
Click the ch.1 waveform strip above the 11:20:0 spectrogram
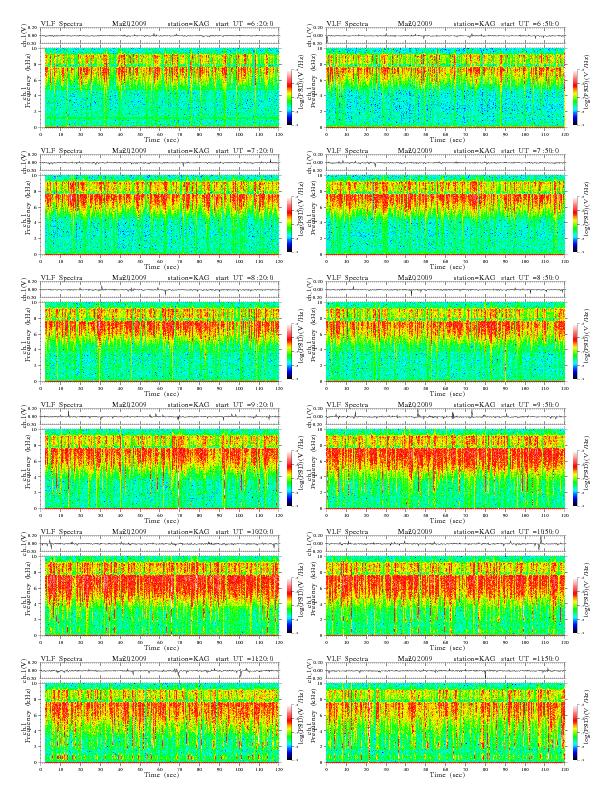tap(160, 671)
